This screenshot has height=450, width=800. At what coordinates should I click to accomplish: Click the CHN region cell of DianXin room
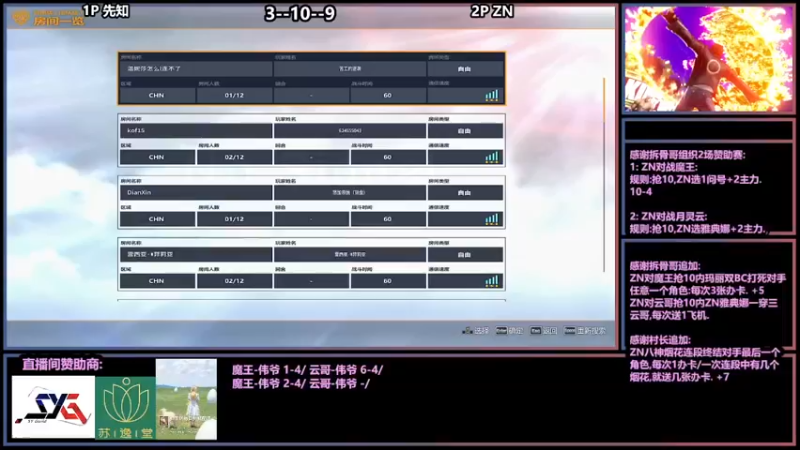point(157,219)
